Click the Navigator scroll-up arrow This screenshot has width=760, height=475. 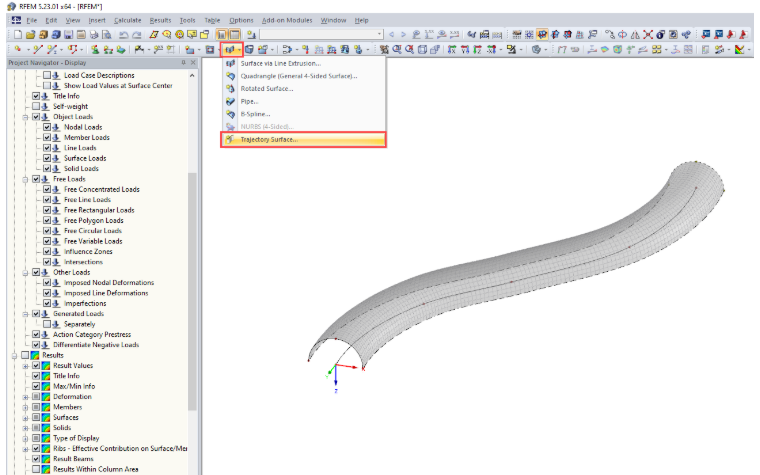(x=192, y=76)
